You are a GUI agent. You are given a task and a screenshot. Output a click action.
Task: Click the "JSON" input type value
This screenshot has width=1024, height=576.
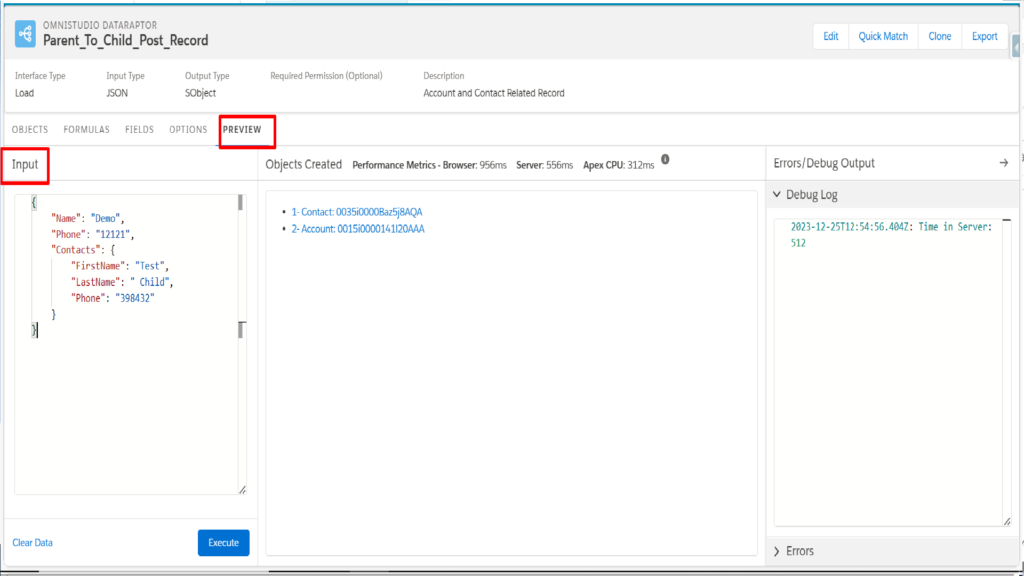[117, 93]
